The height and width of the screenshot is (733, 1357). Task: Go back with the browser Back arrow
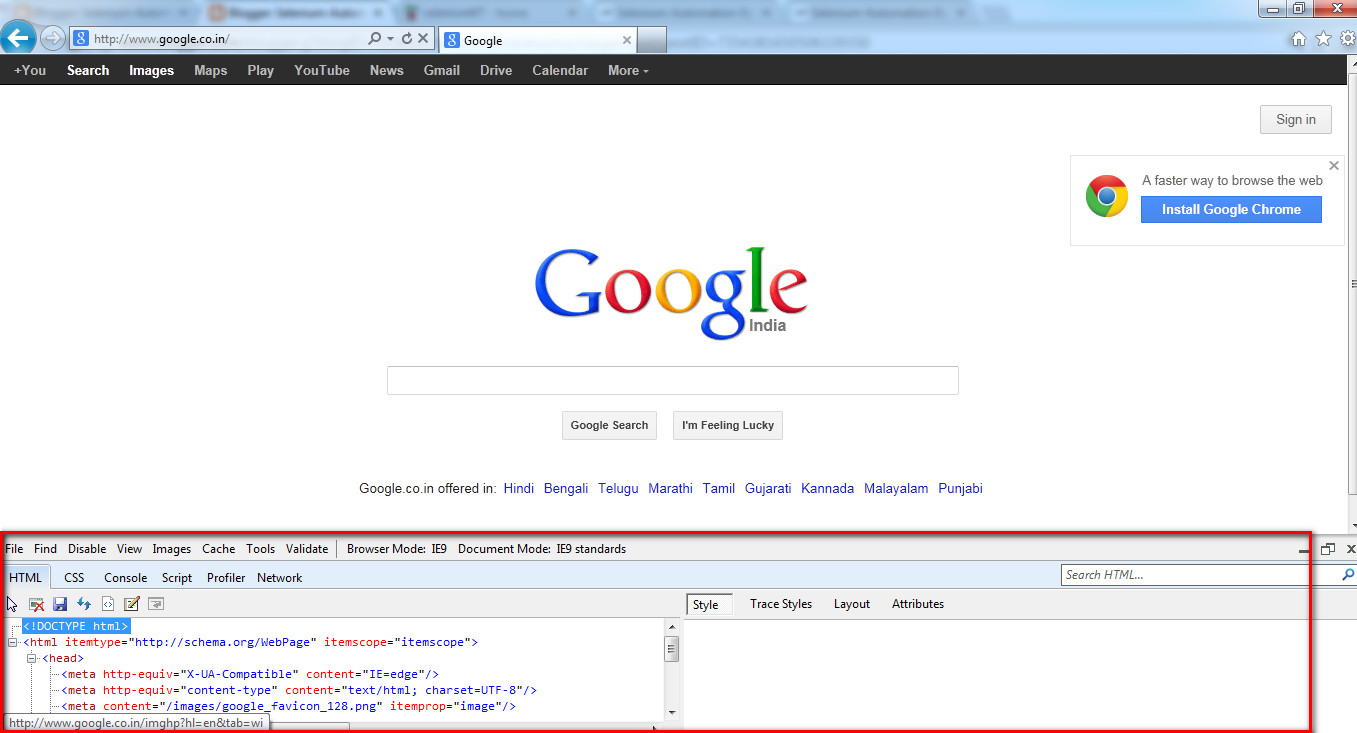[18, 39]
